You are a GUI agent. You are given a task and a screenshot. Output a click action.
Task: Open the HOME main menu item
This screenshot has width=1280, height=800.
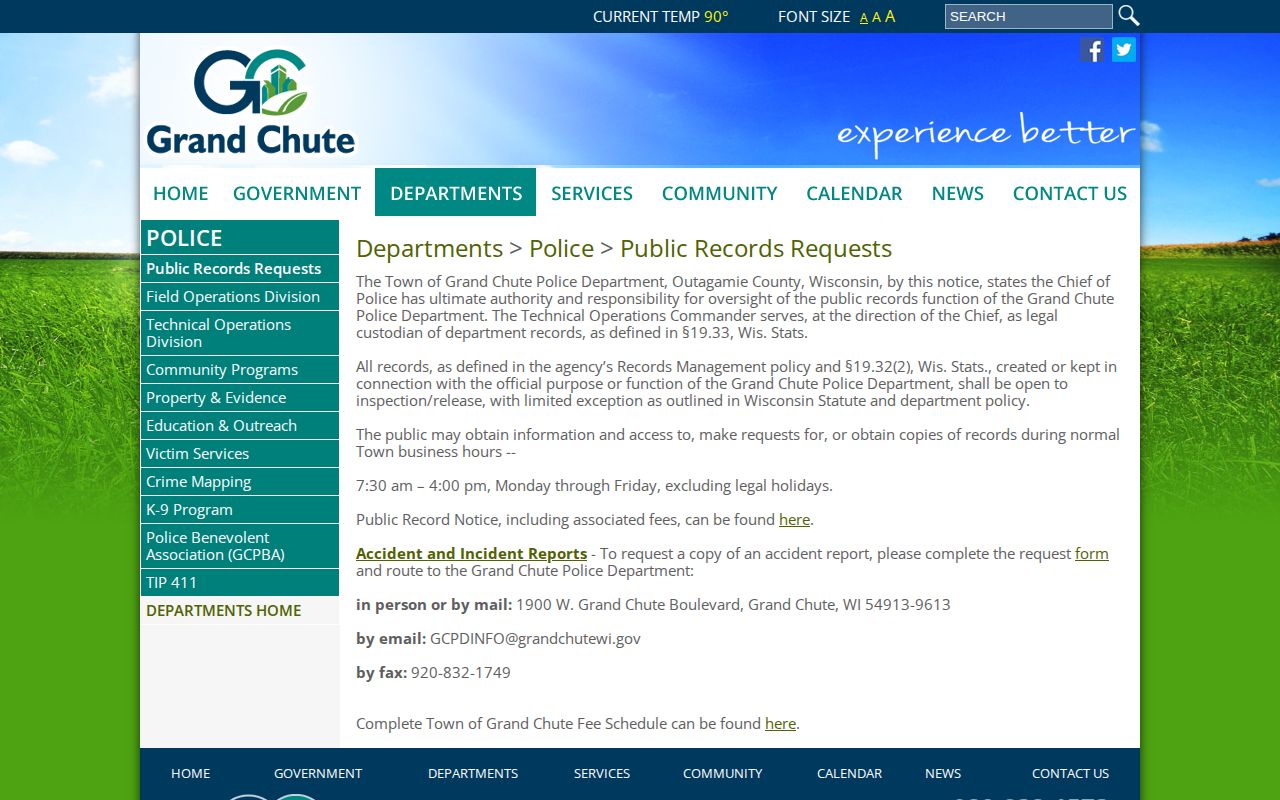(181, 193)
